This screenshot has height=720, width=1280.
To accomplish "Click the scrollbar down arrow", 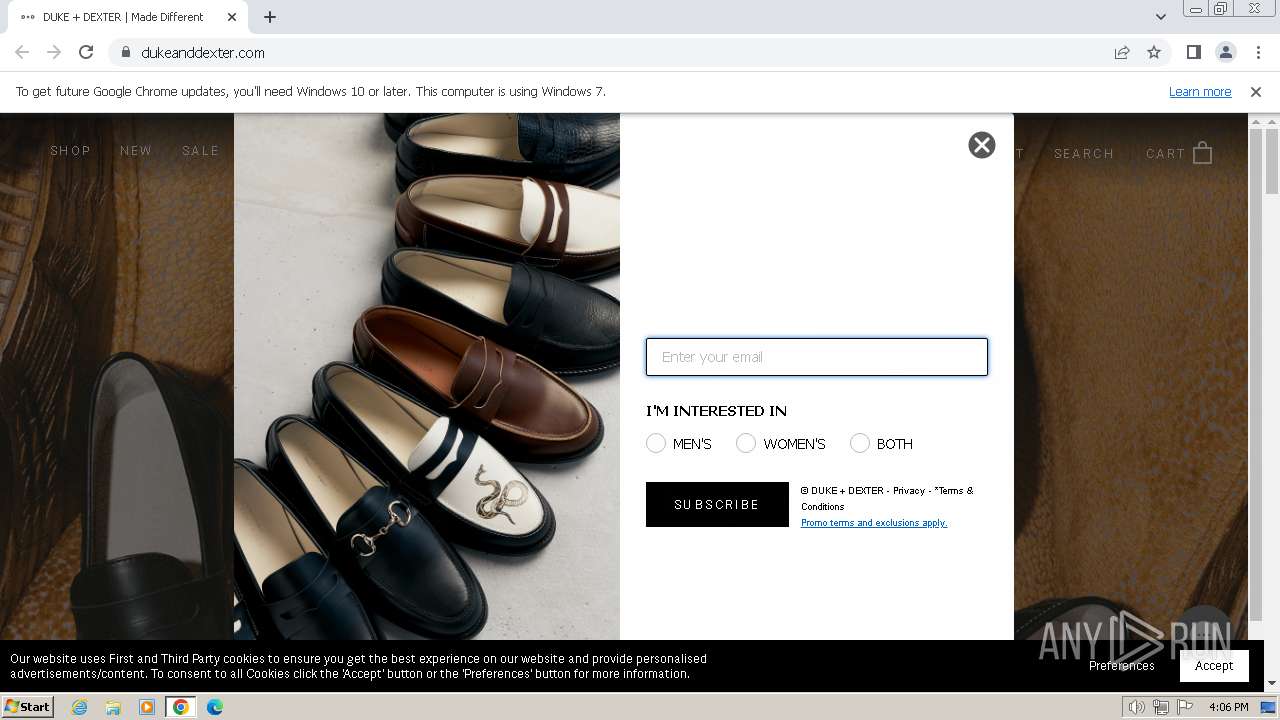I will coord(1272,684).
